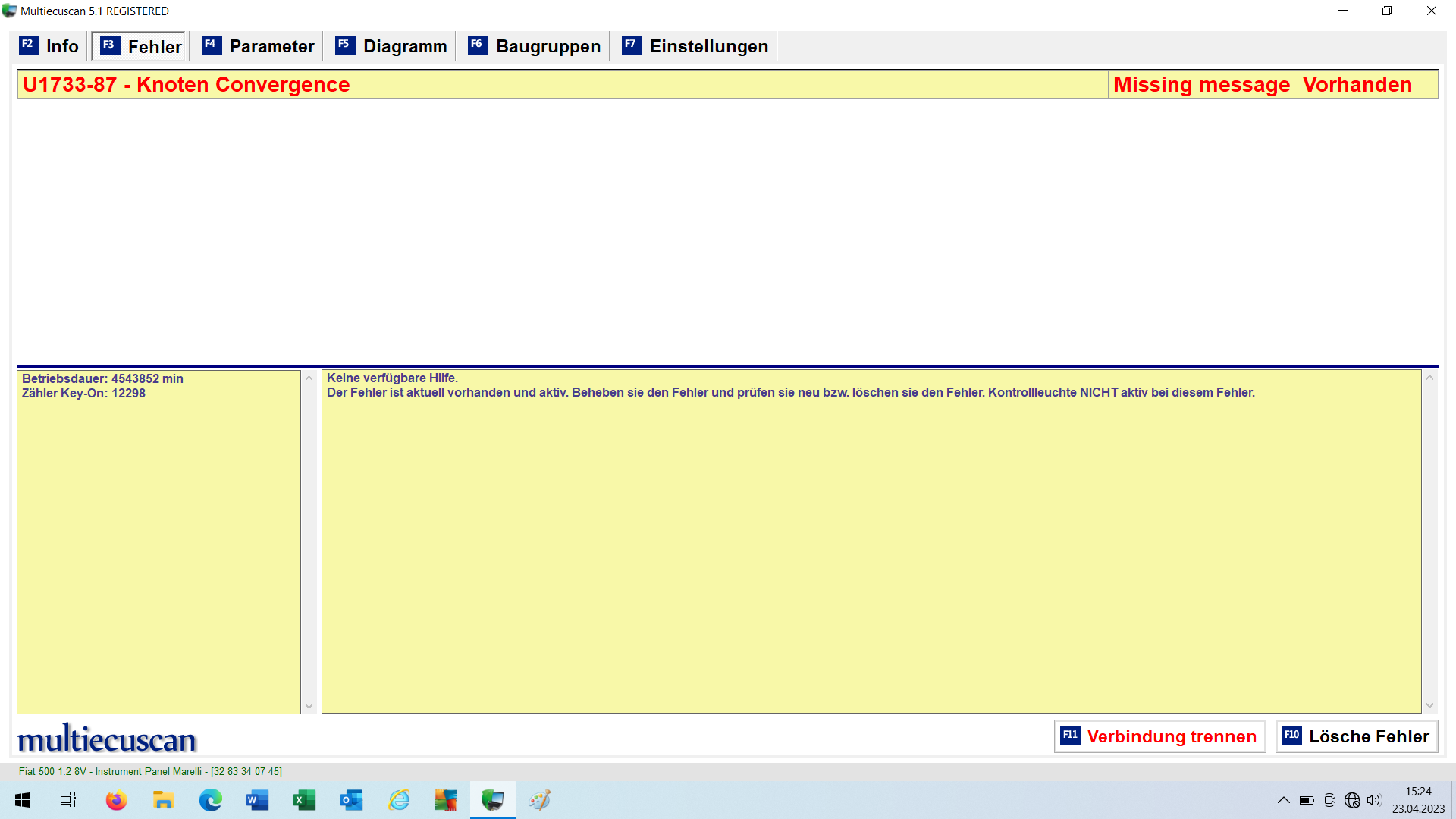Open File Explorer from taskbar

163,800
